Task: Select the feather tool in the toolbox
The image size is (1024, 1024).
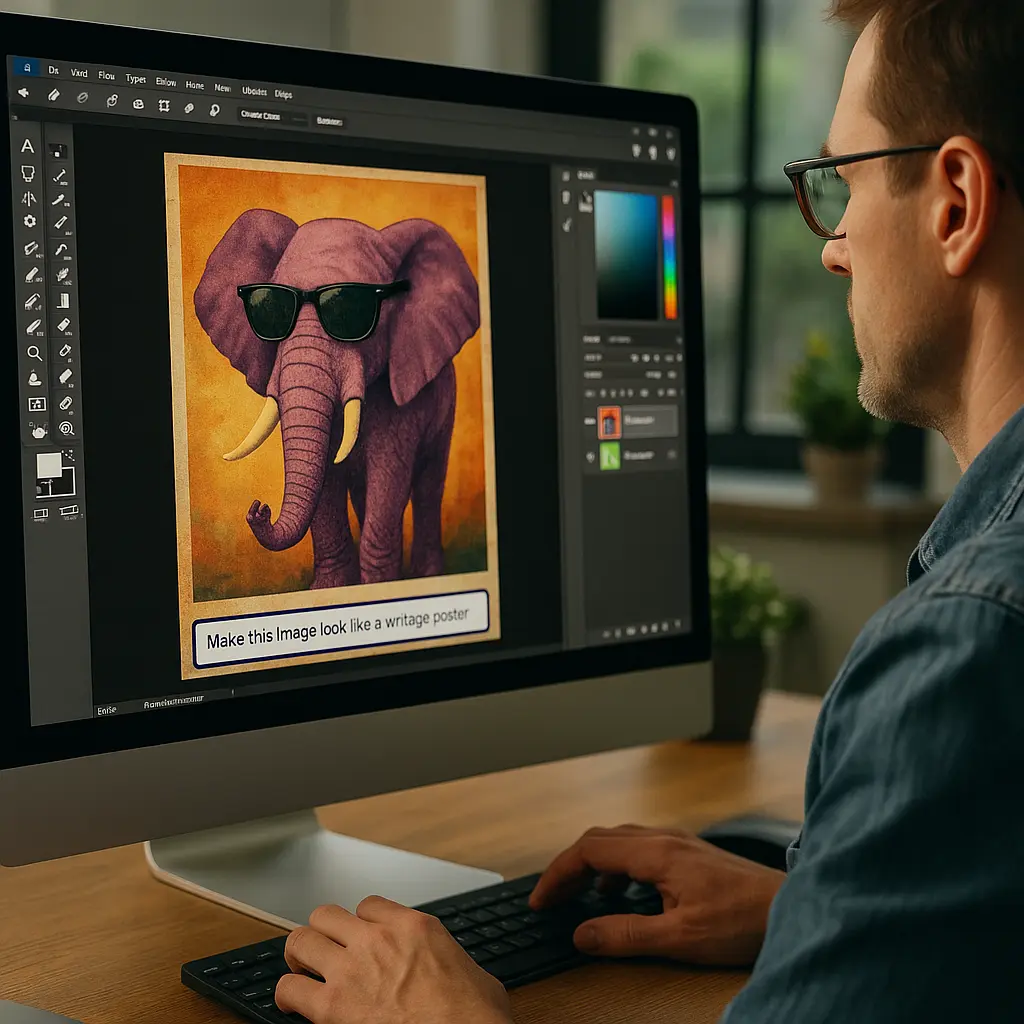Action: [x=63, y=275]
